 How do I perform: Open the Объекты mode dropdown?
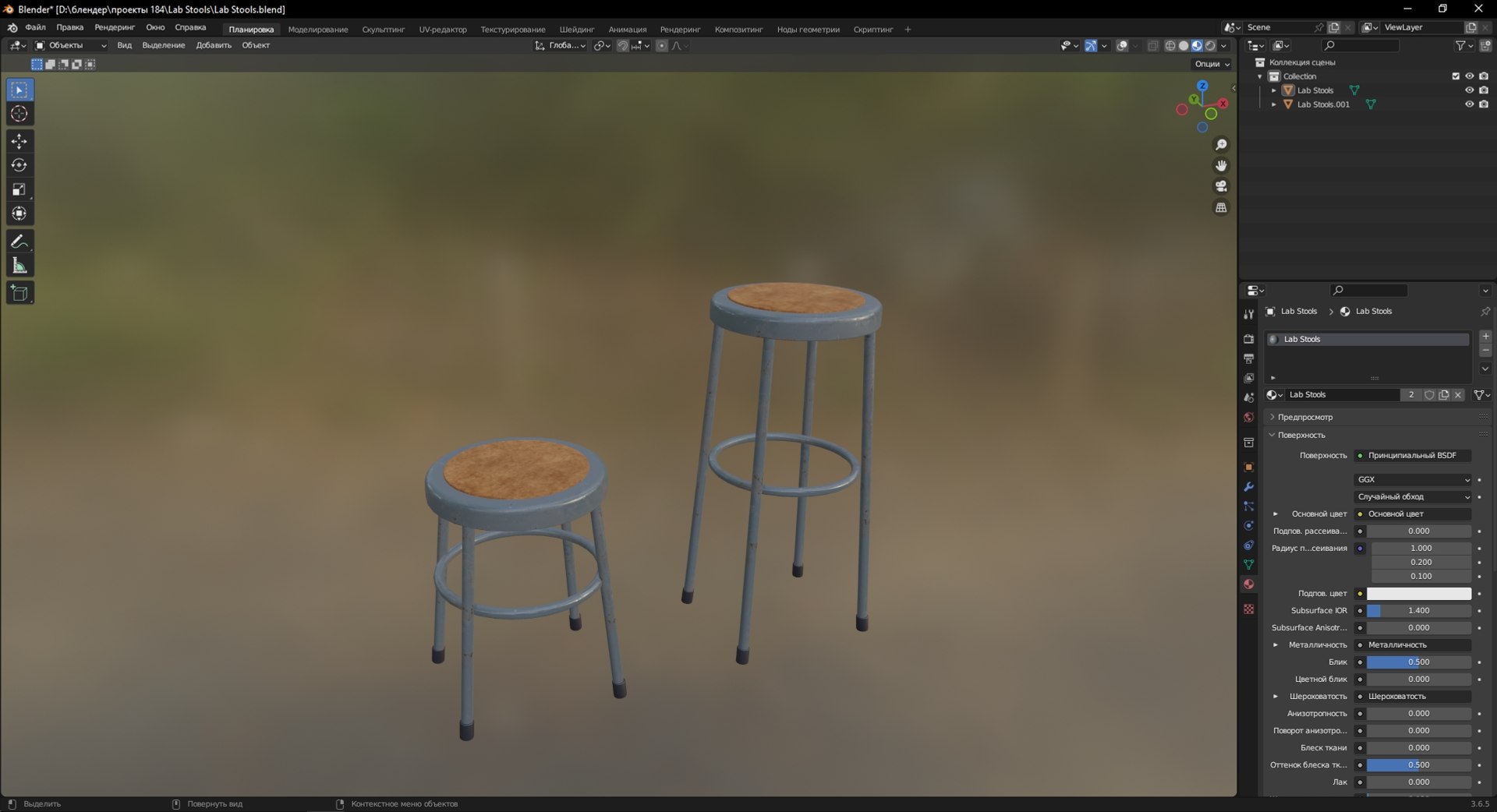71,46
